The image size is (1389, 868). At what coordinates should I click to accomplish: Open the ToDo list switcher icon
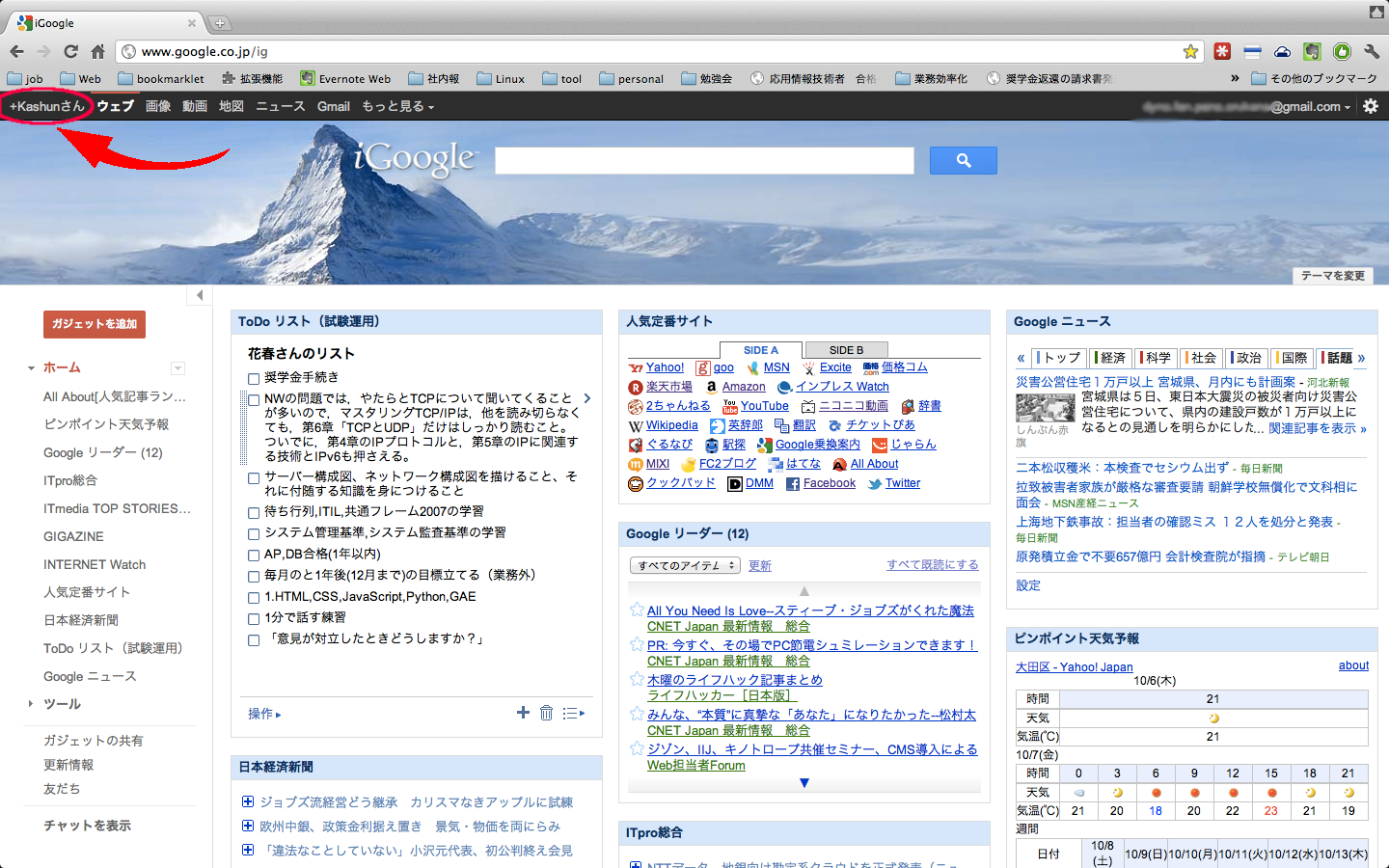click(x=574, y=713)
